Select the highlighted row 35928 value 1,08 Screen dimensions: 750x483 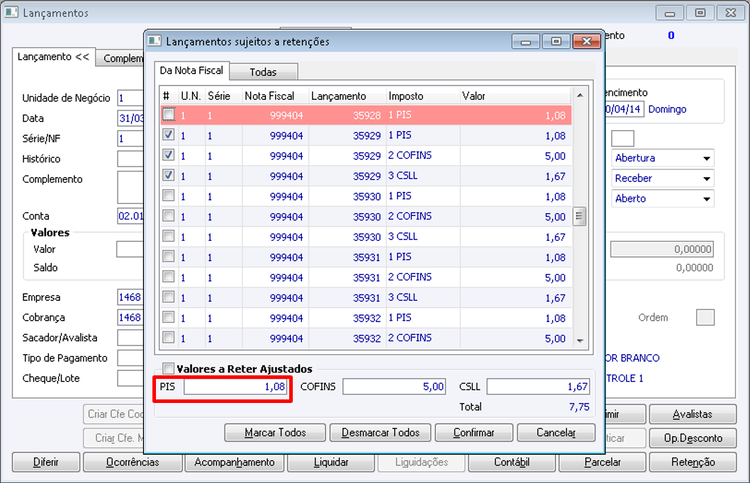pos(555,115)
